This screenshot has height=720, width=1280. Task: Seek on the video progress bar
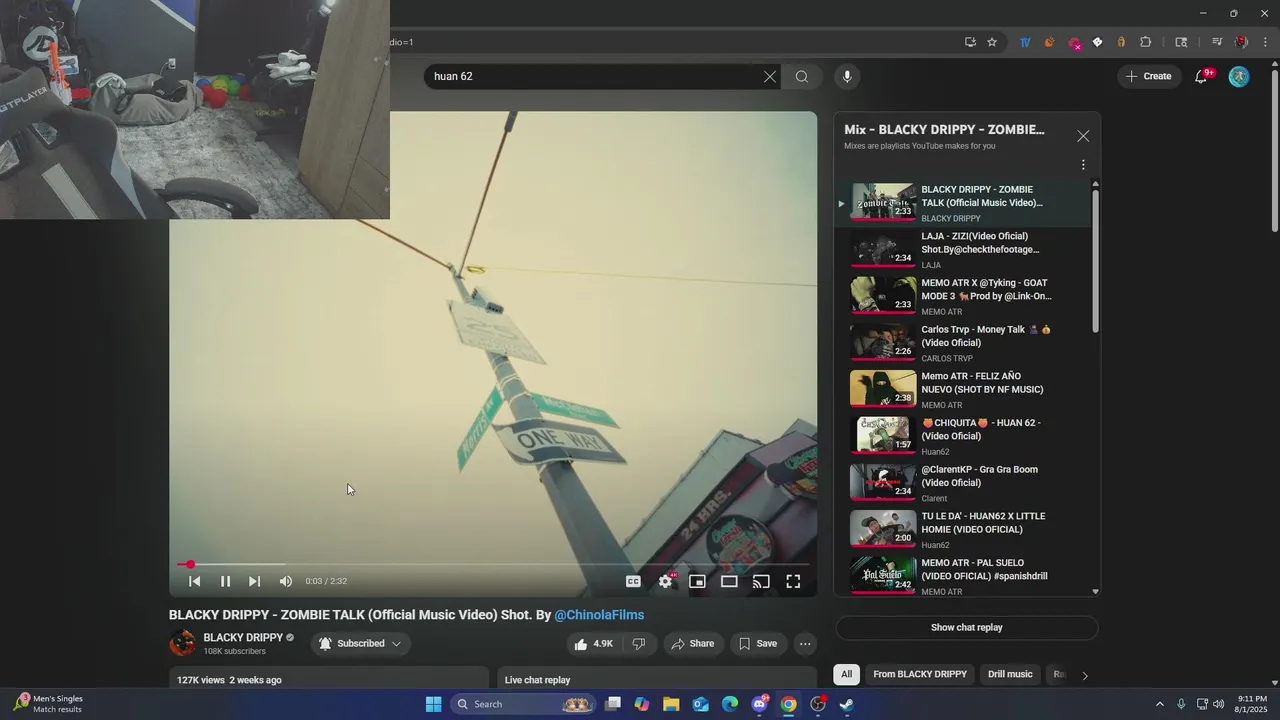[493, 564]
